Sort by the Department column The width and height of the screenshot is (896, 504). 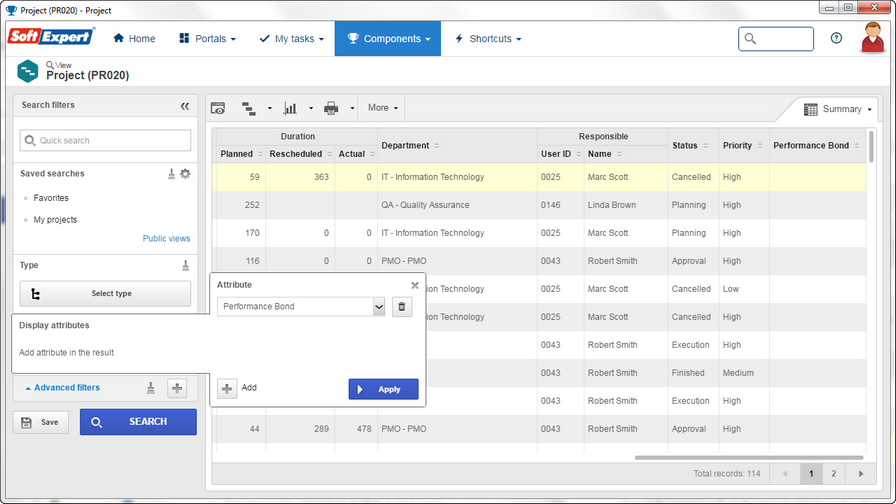(410, 146)
